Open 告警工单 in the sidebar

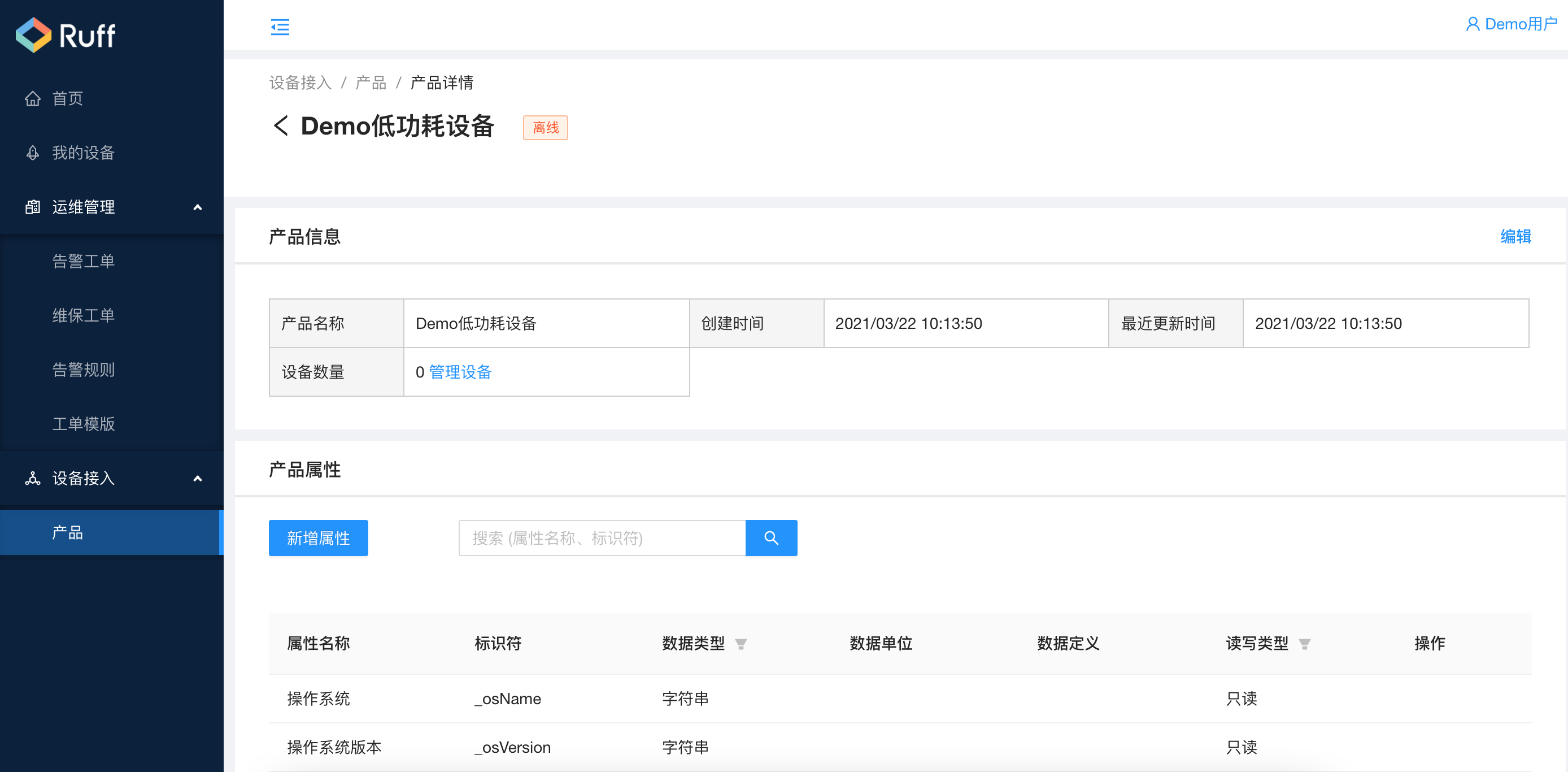tap(84, 261)
